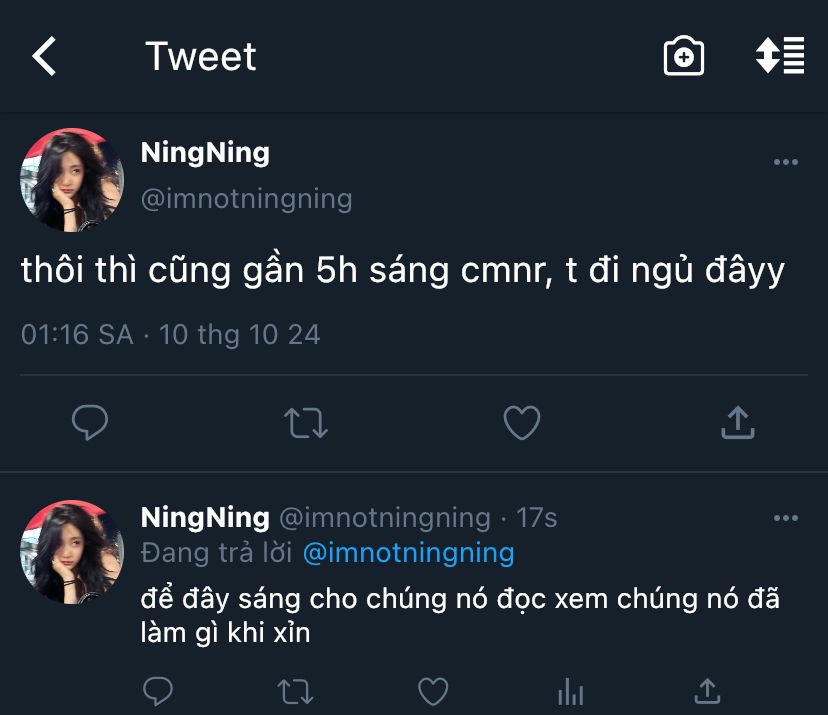Open the main tweet's author name NingNing
The width and height of the screenshot is (828, 715).
205,153
